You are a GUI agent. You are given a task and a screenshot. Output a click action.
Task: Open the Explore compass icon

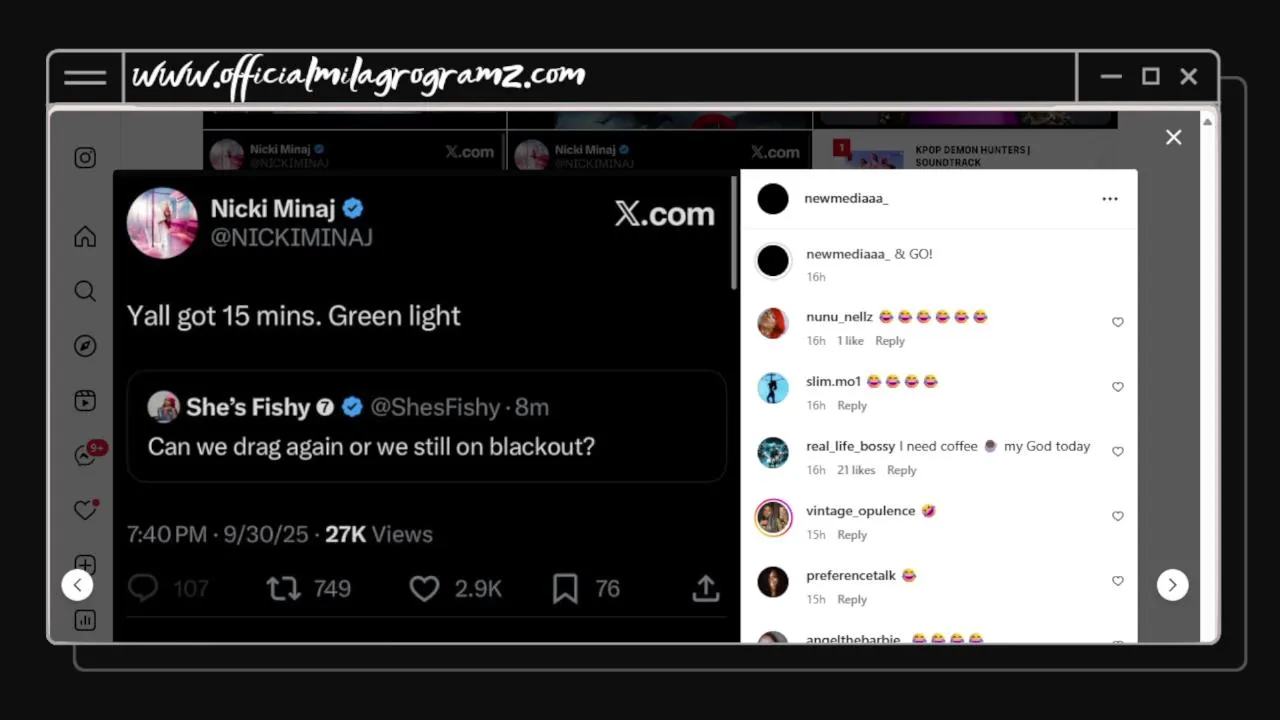[85, 346]
